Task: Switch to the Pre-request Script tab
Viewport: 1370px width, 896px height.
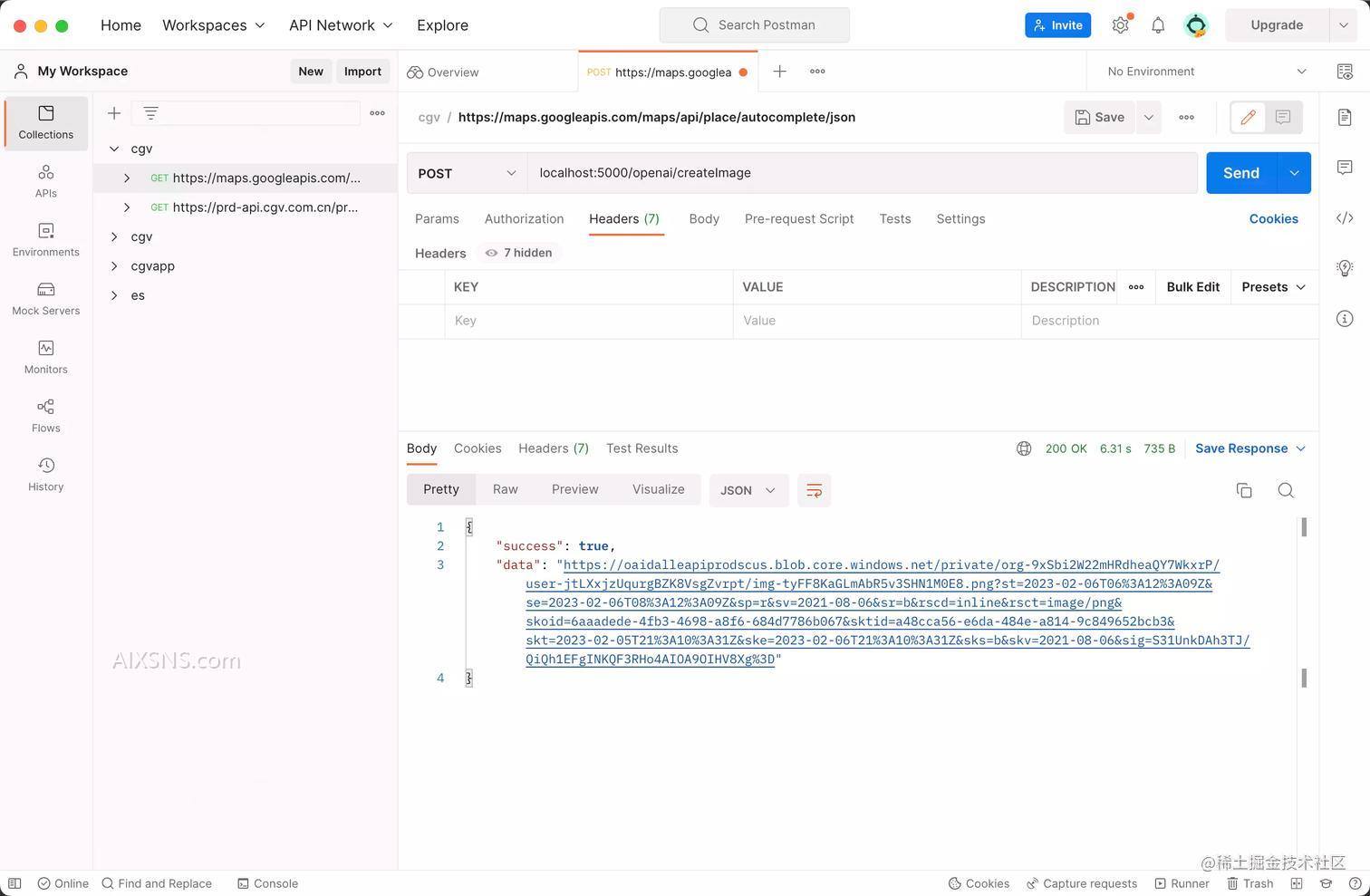Action: pos(798,218)
